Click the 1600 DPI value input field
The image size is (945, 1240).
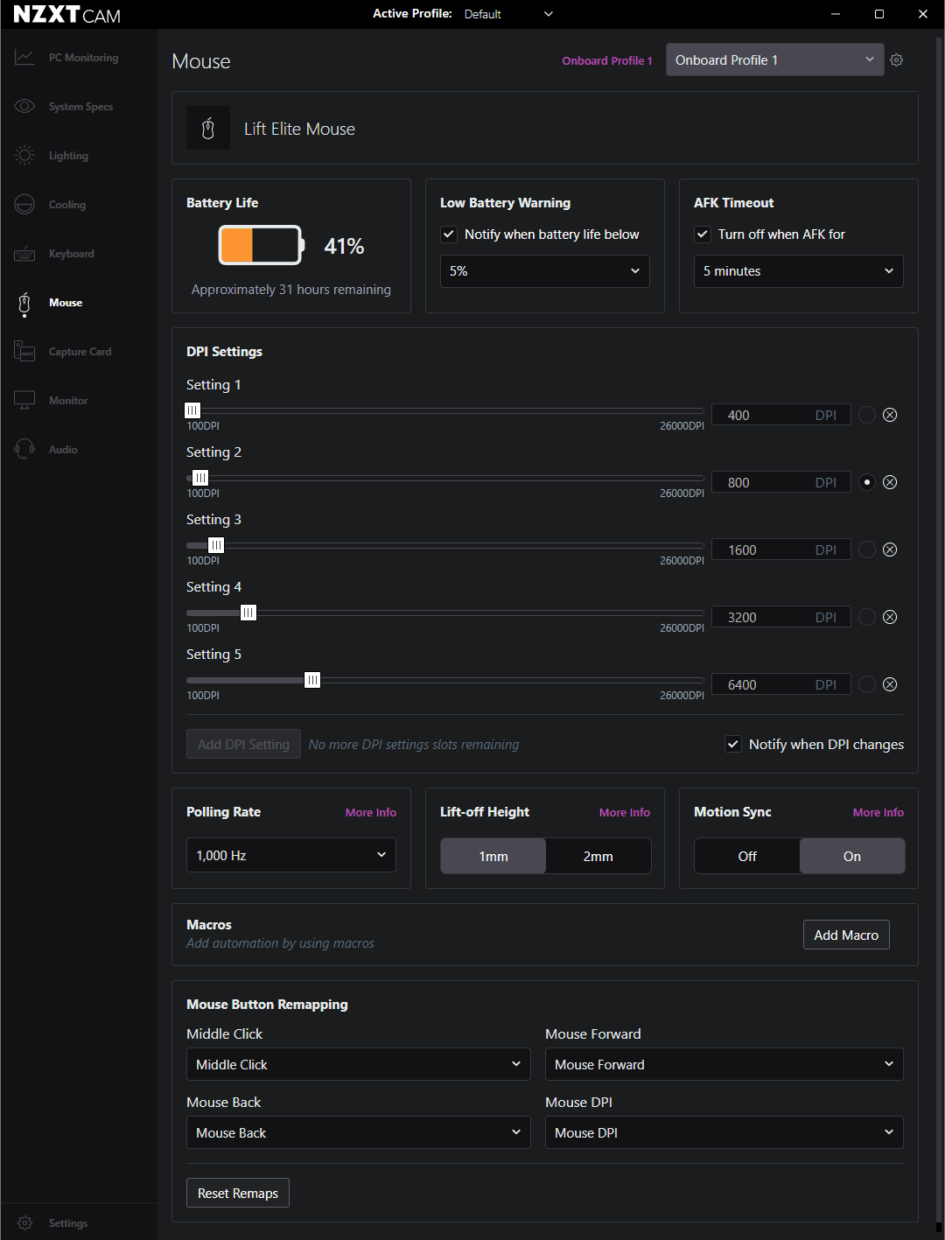pos(781,550)
